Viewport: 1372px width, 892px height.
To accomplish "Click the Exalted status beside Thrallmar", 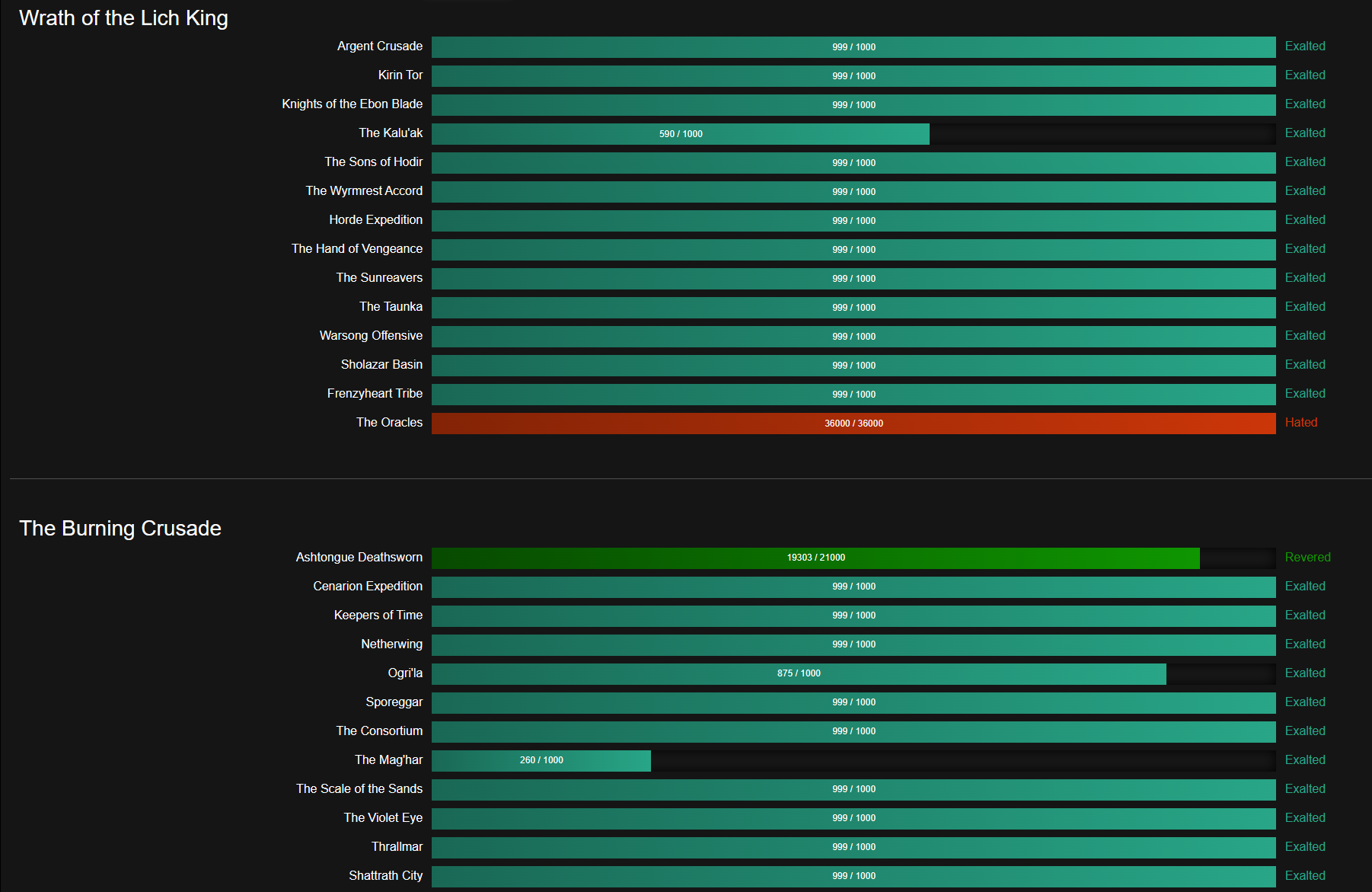I will tap(1304, 847).
